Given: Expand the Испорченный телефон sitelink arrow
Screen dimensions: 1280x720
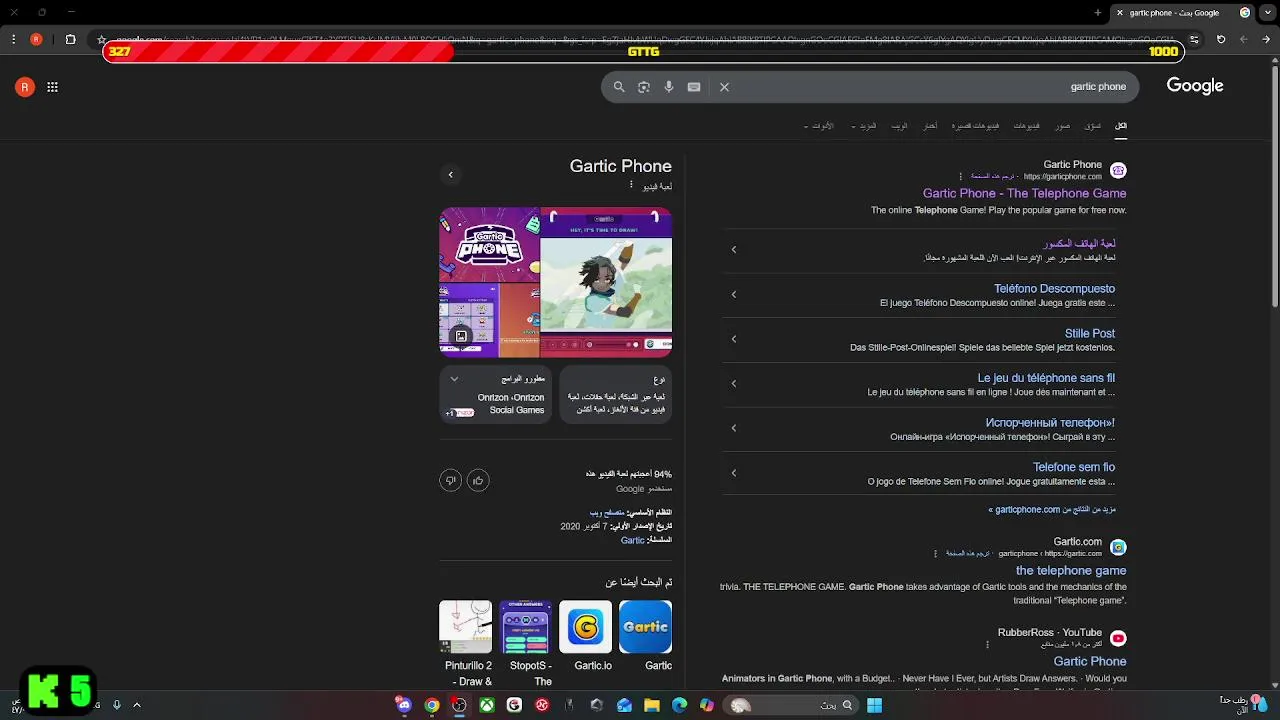Looking at the screenshot, I should pos(733,428).
